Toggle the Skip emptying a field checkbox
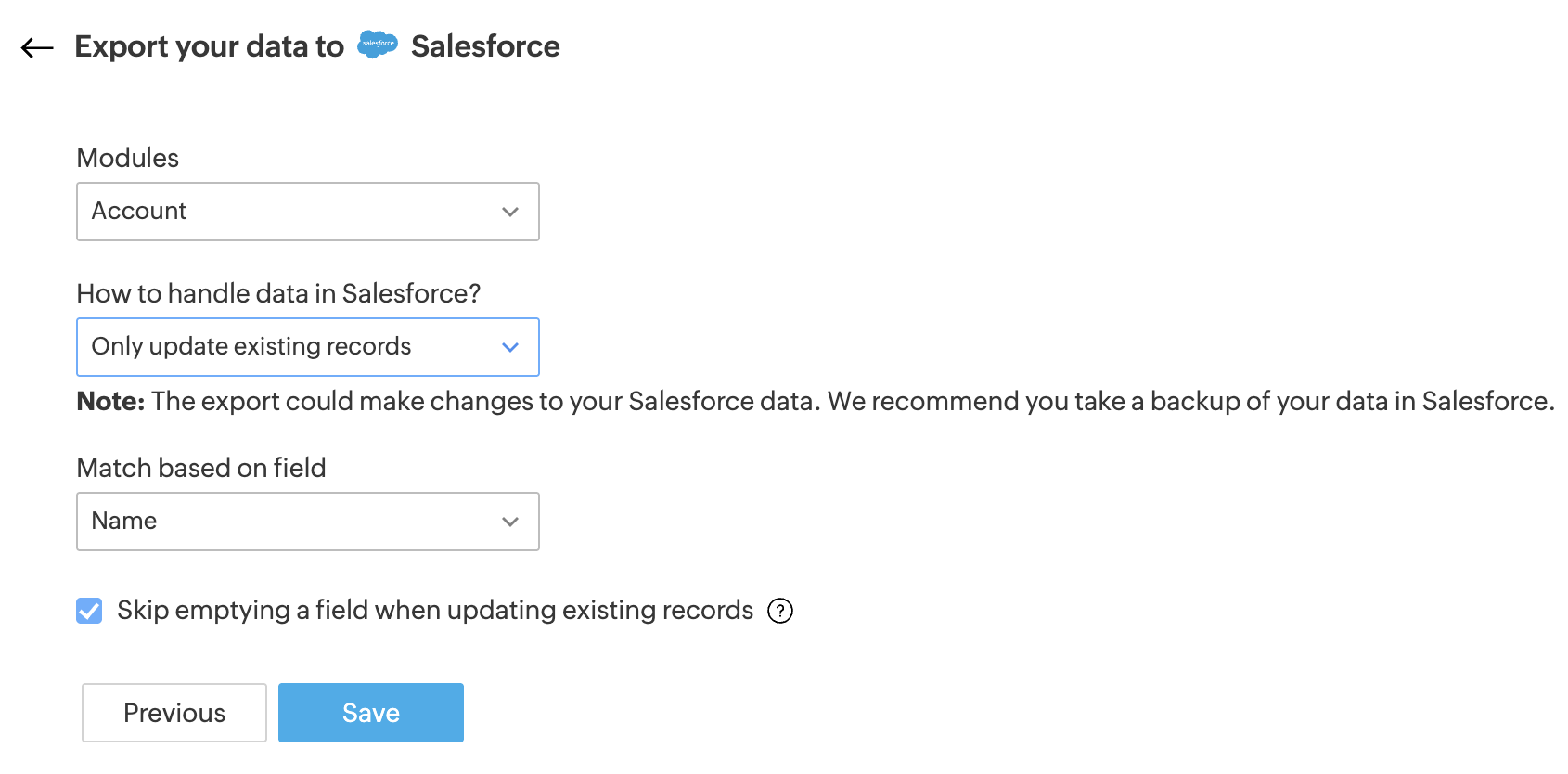 pyautogui.click(x=89, y=611)
